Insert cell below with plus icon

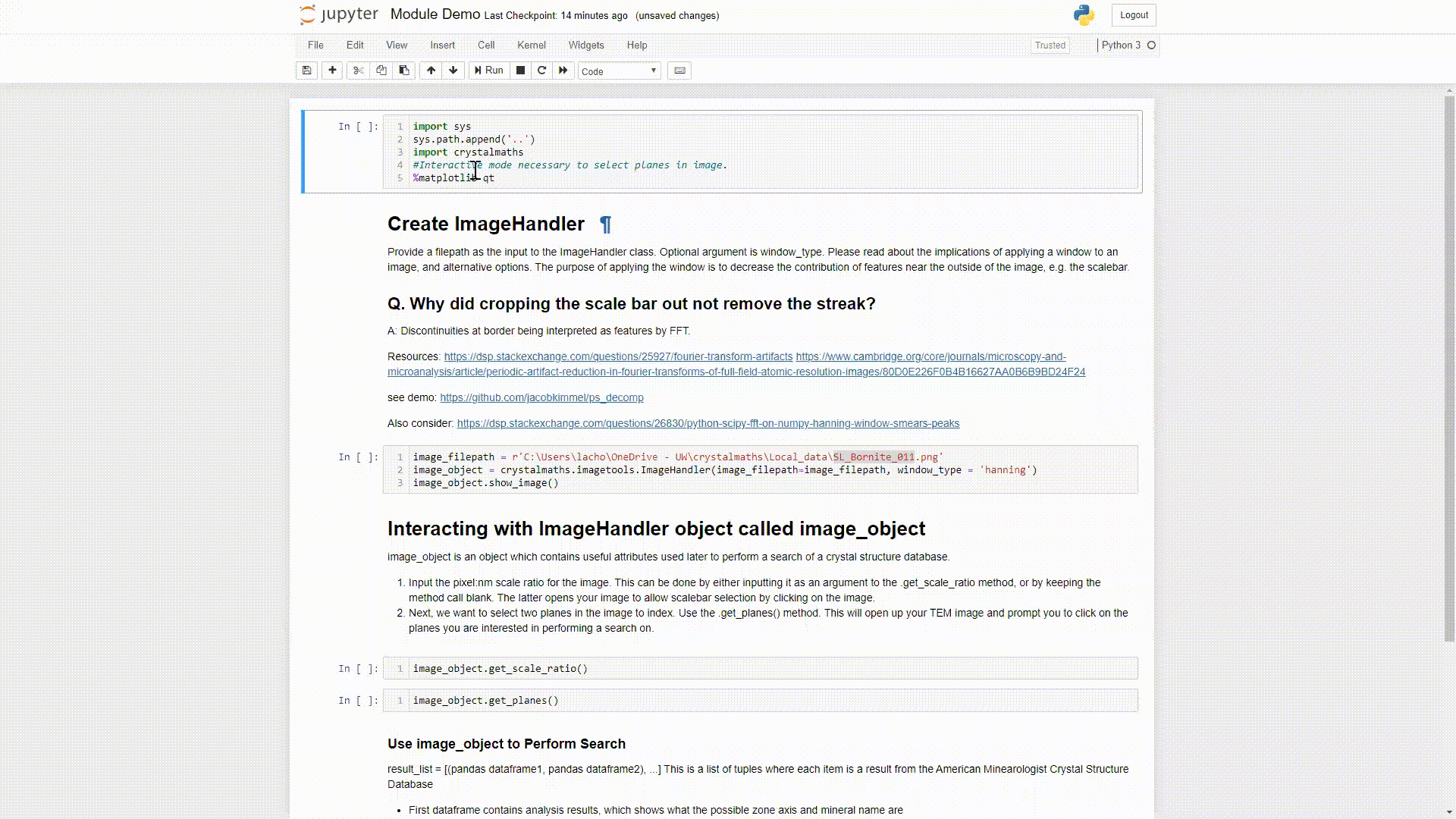tap(332, 71)
